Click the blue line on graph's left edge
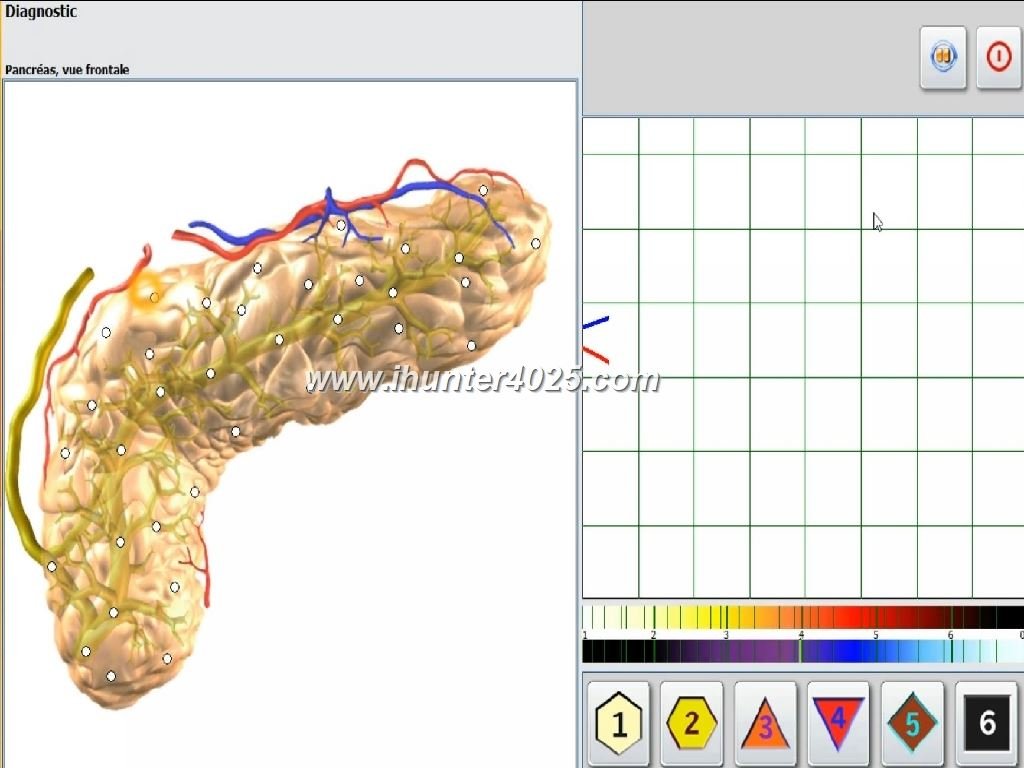1024x768 pixels. click(x=596, y=322)
